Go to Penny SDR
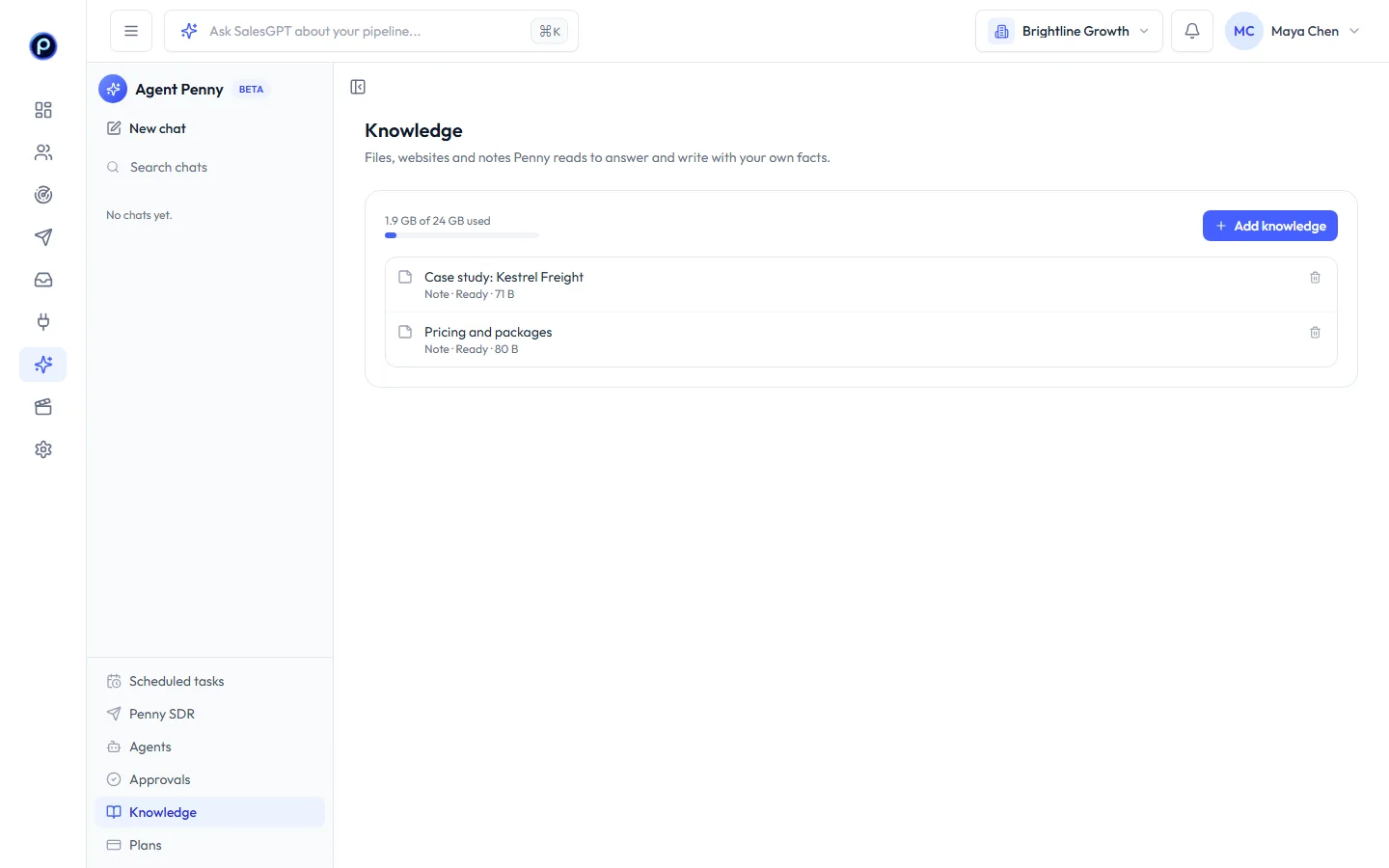1389x868 pixels. coord(210,714)
